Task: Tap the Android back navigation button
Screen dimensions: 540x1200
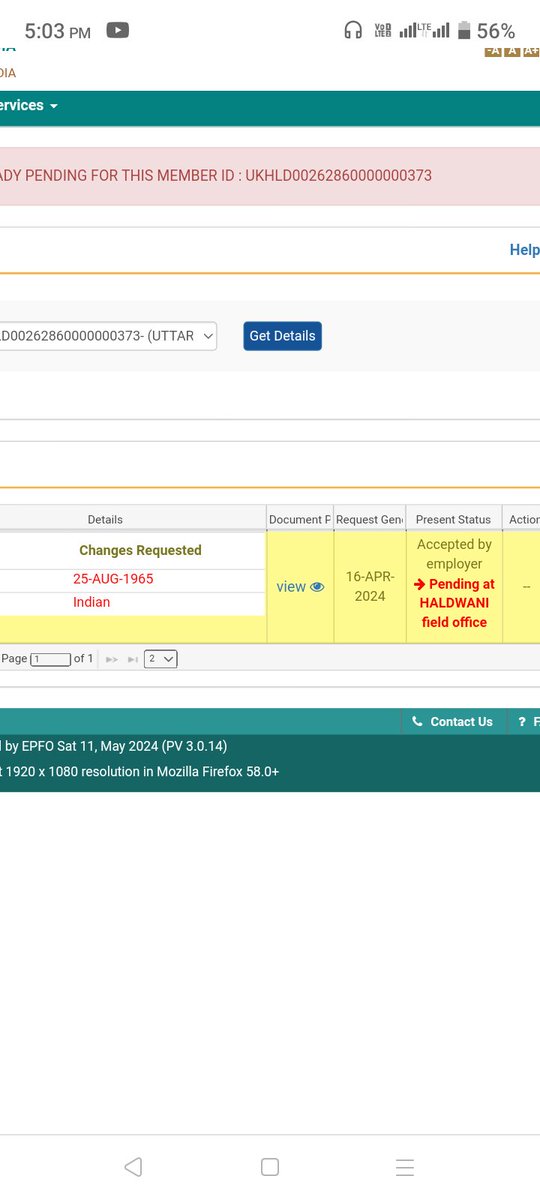Action: (x=133, y=1167)
